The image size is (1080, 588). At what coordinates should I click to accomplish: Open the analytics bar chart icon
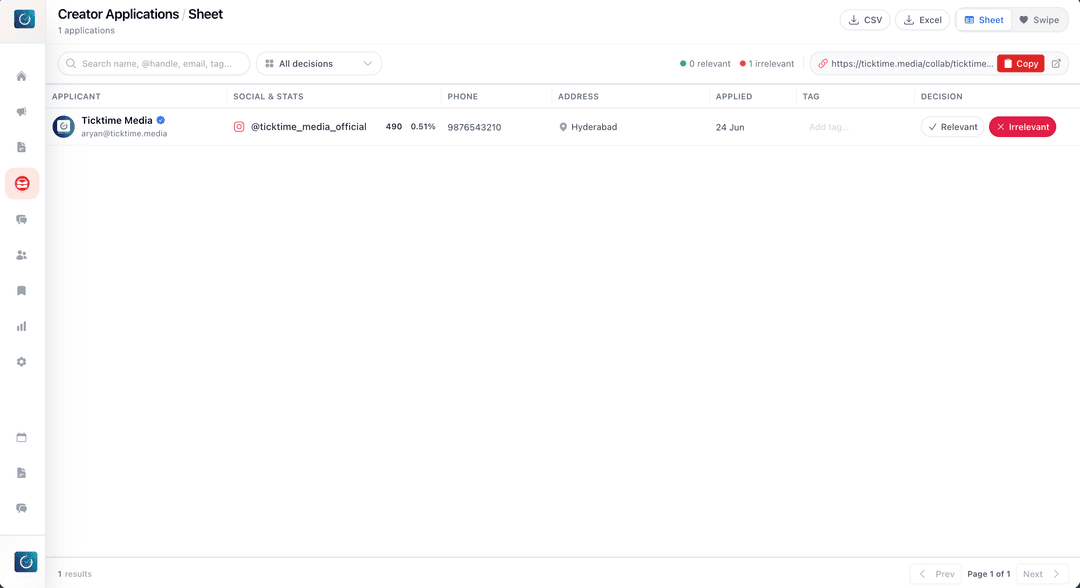pos(21,326)
